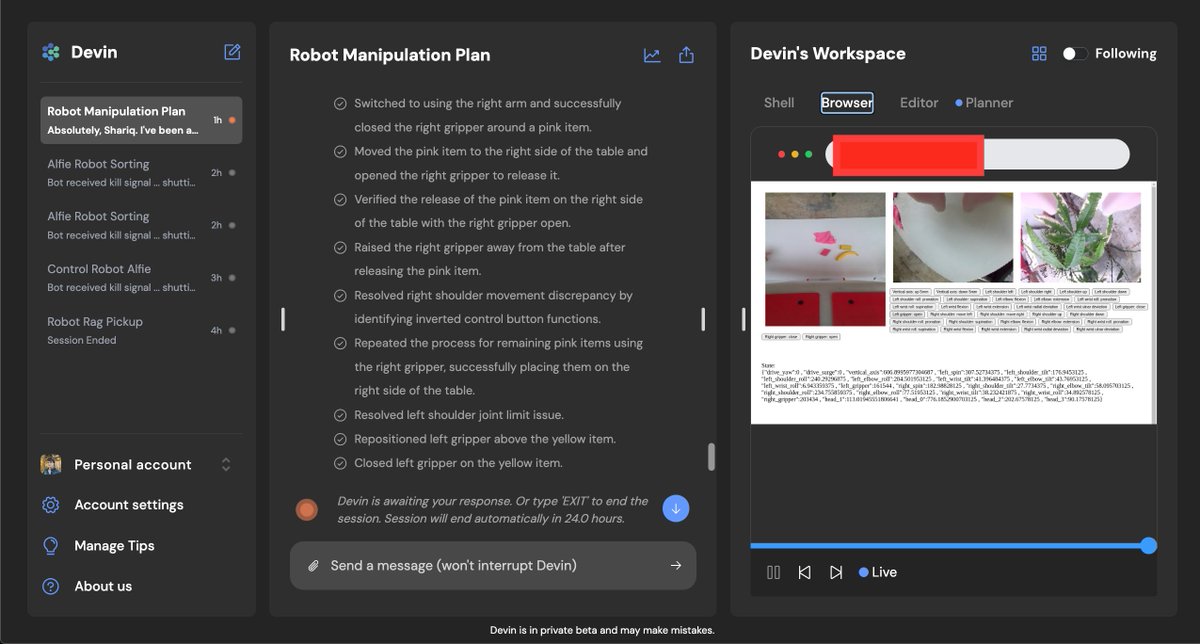Viewport: 1200px width, 644px height.
Task: Click the About us question mark icon
Action: click(x=51, y=586)
